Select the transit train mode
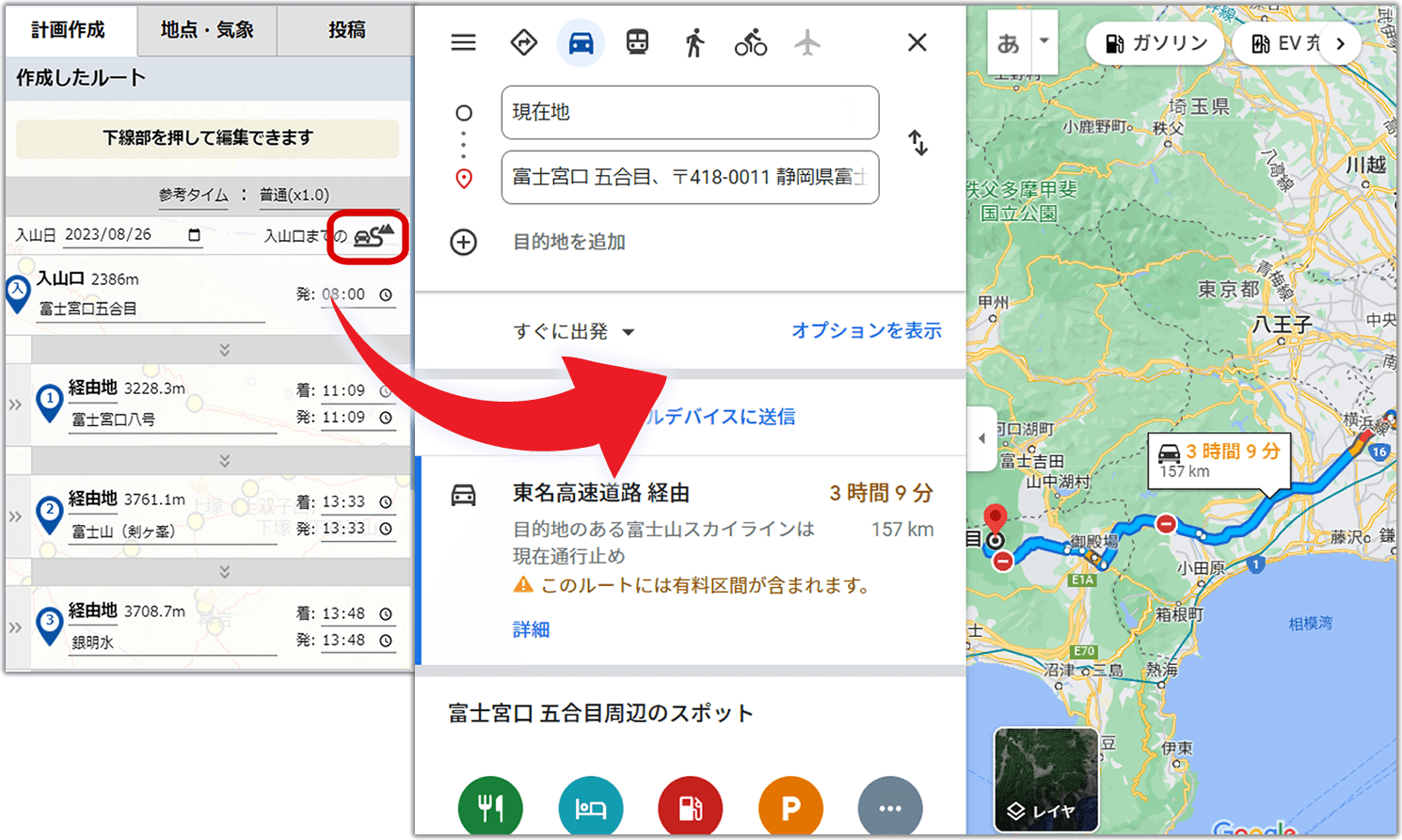This screenshot has height=840, width=1402. [x=637, y=43]
